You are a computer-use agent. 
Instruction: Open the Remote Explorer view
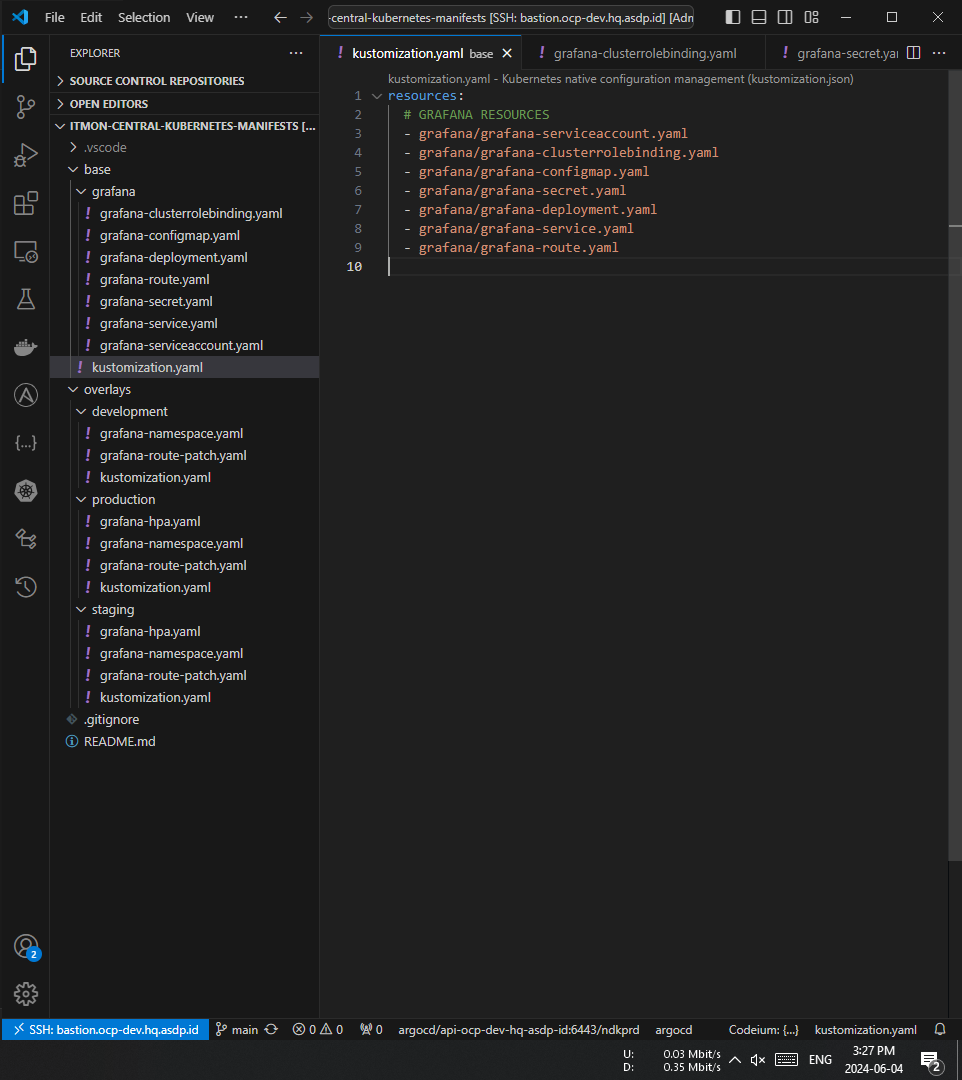tap(25, 251)
